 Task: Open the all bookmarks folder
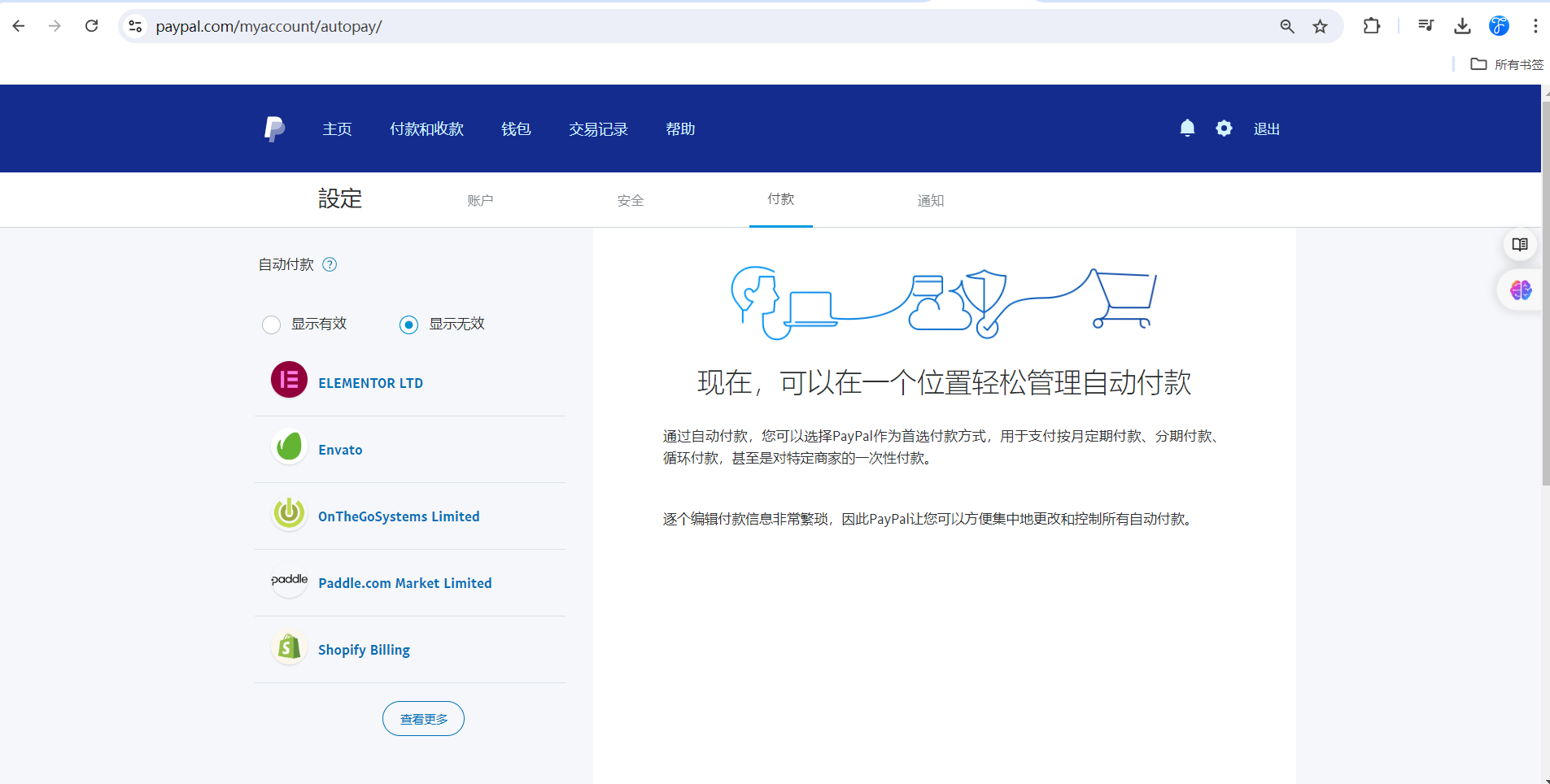click(1507, 64)
